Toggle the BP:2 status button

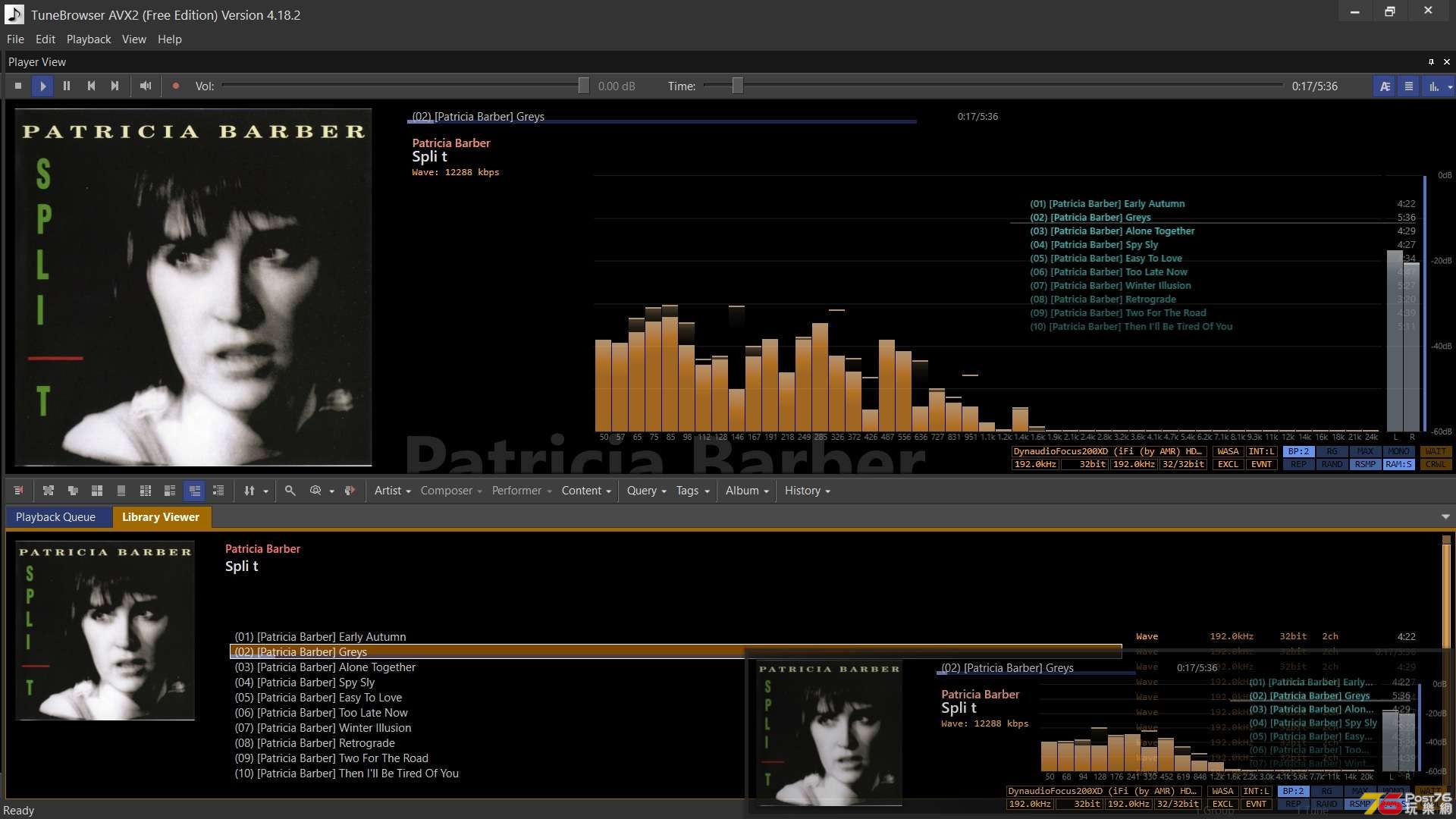(x=1298, y=451)
